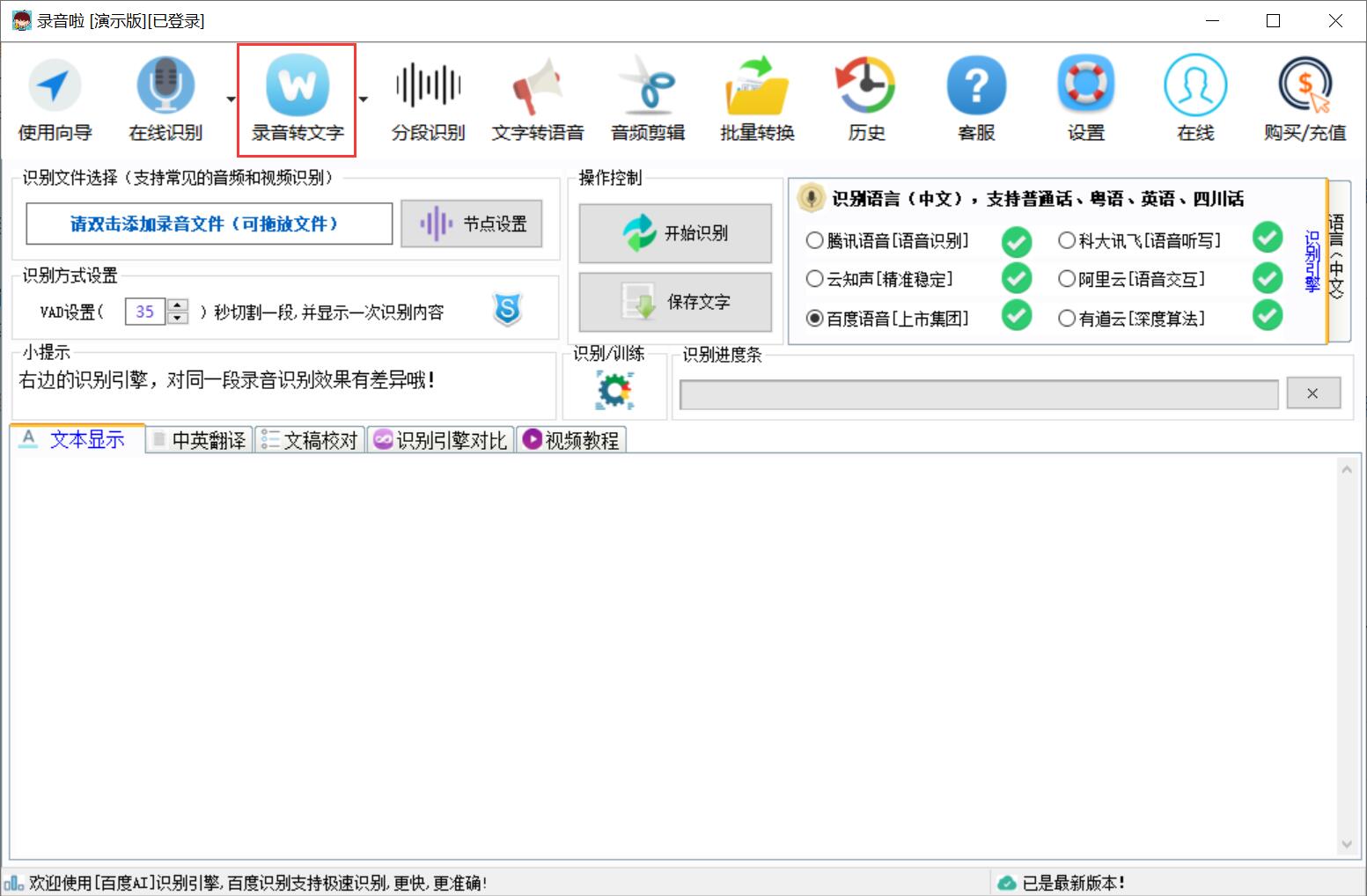1367x896 pixels.
Task: Open 购买/充值 purchase page
Action: click(1305, 99)
